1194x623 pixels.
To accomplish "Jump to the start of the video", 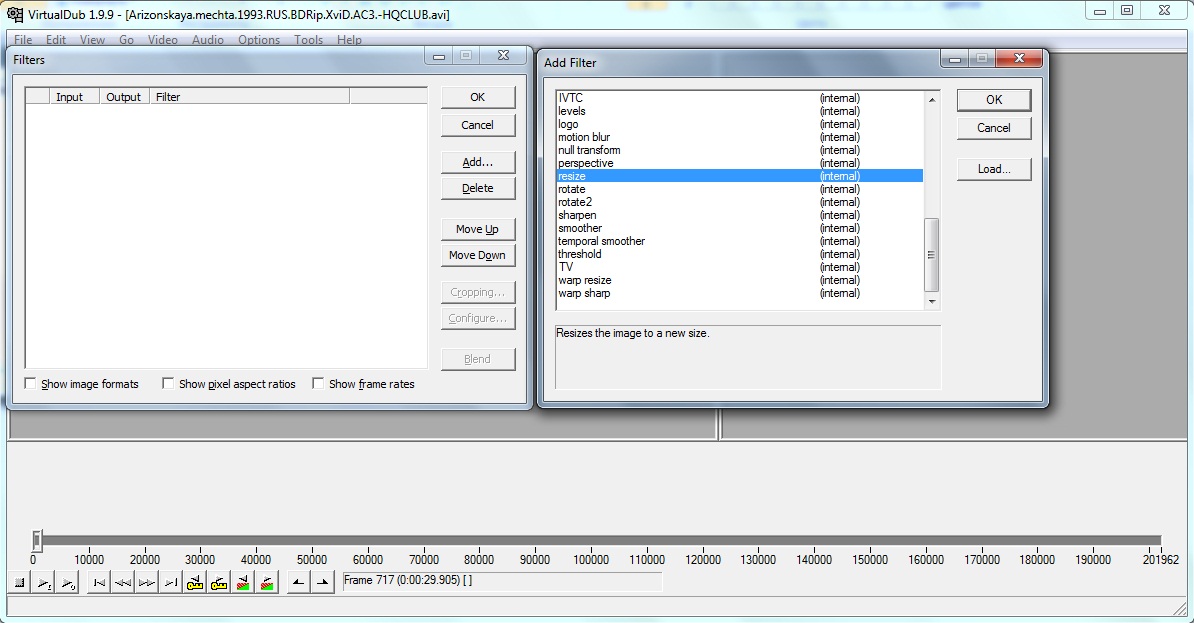I will click(99, 583).
